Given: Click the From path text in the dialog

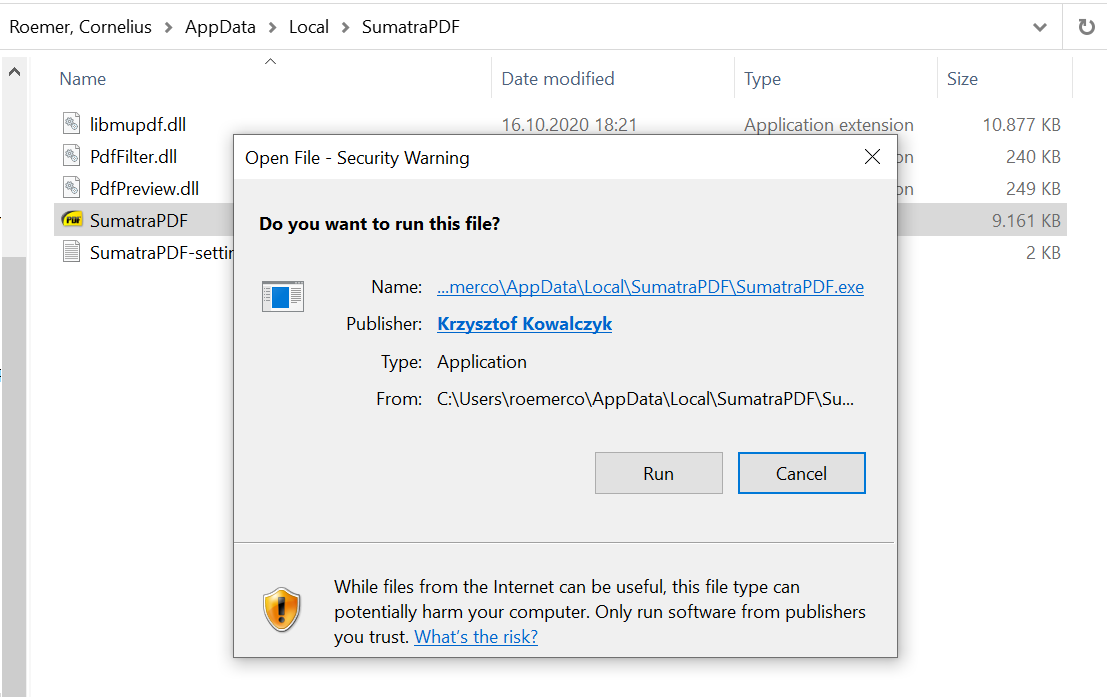Looking at the screenshot, I should point(645,398).
